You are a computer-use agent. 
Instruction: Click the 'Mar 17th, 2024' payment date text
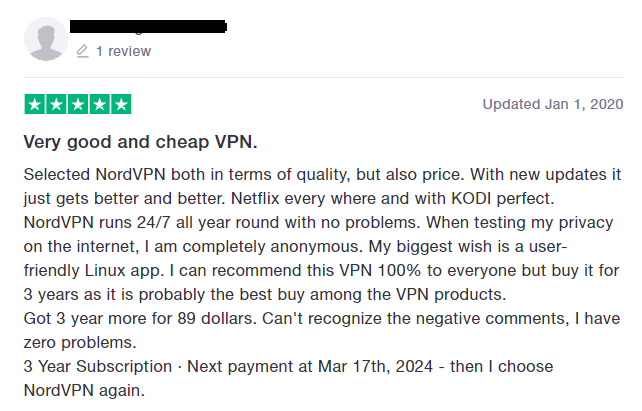click(375, 366)
